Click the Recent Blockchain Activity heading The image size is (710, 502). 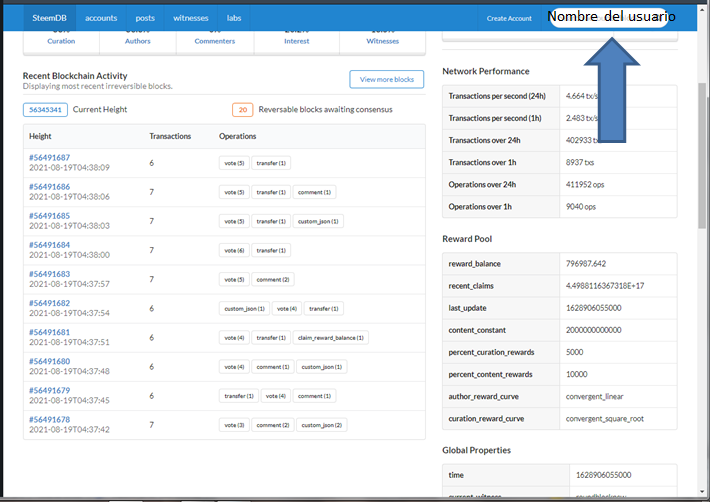tap(75, 76)
